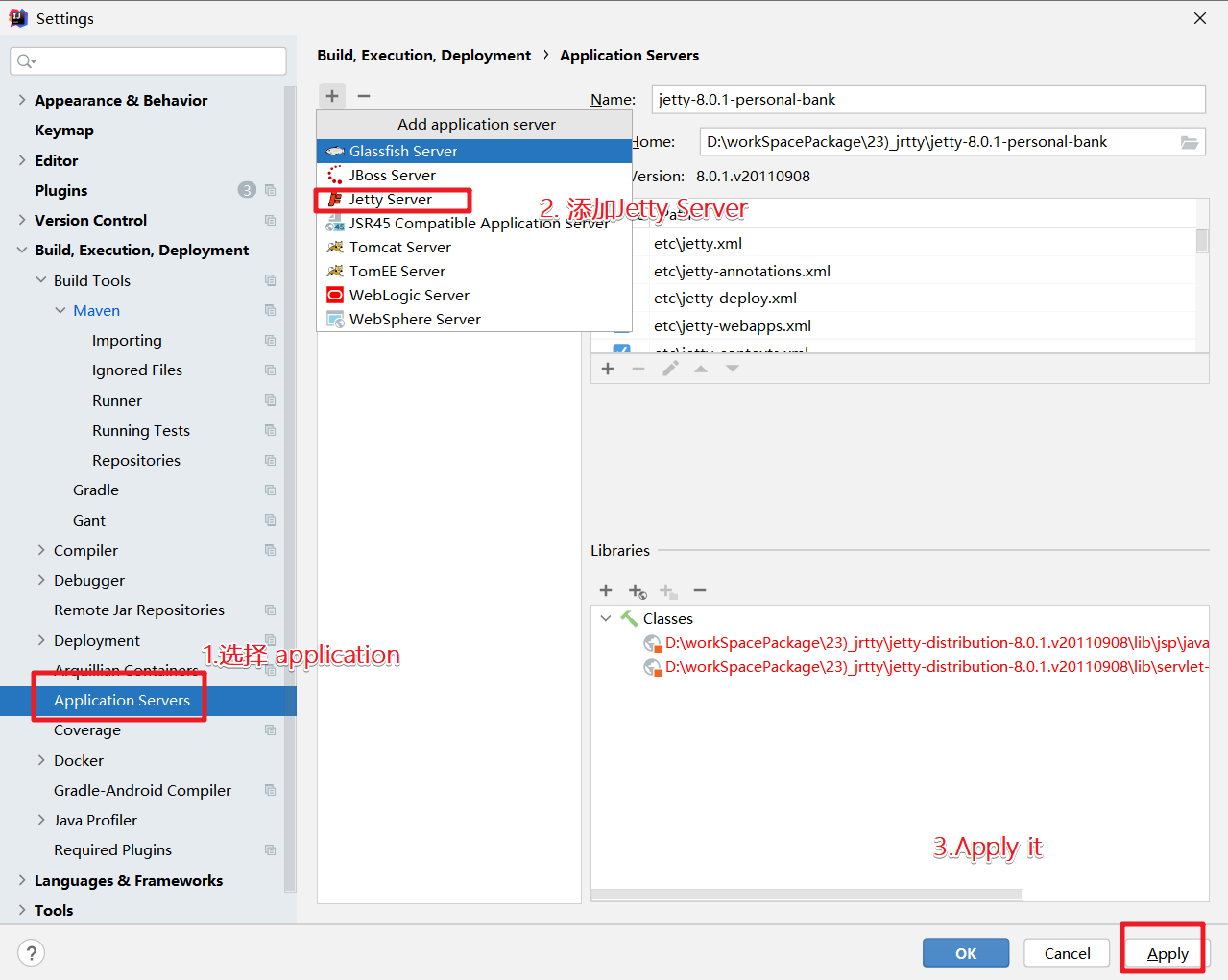Move config file up with arrow icon

point(701,369)
